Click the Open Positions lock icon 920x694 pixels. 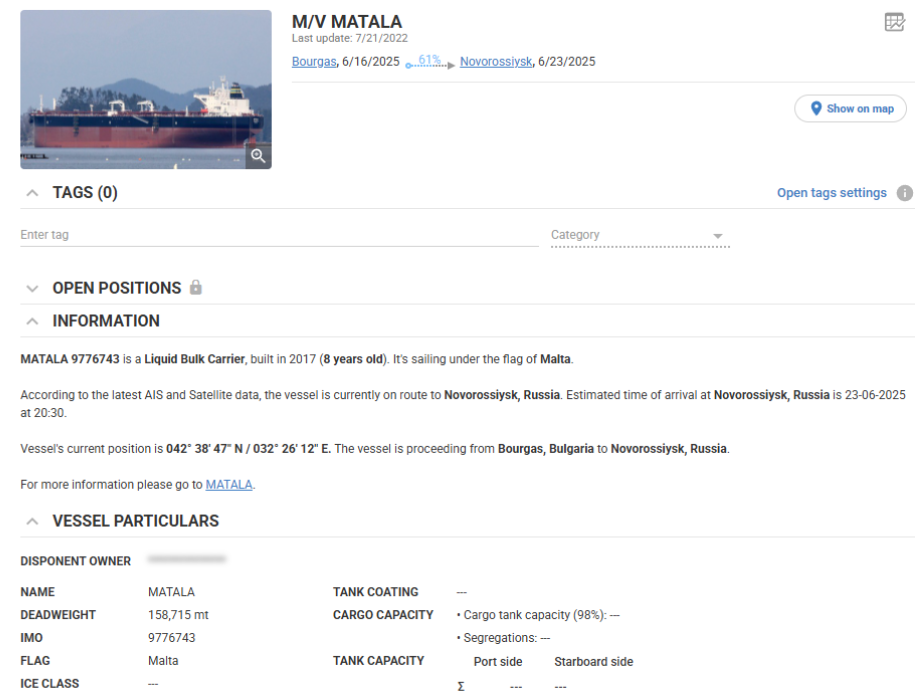[x=196, y=287]
